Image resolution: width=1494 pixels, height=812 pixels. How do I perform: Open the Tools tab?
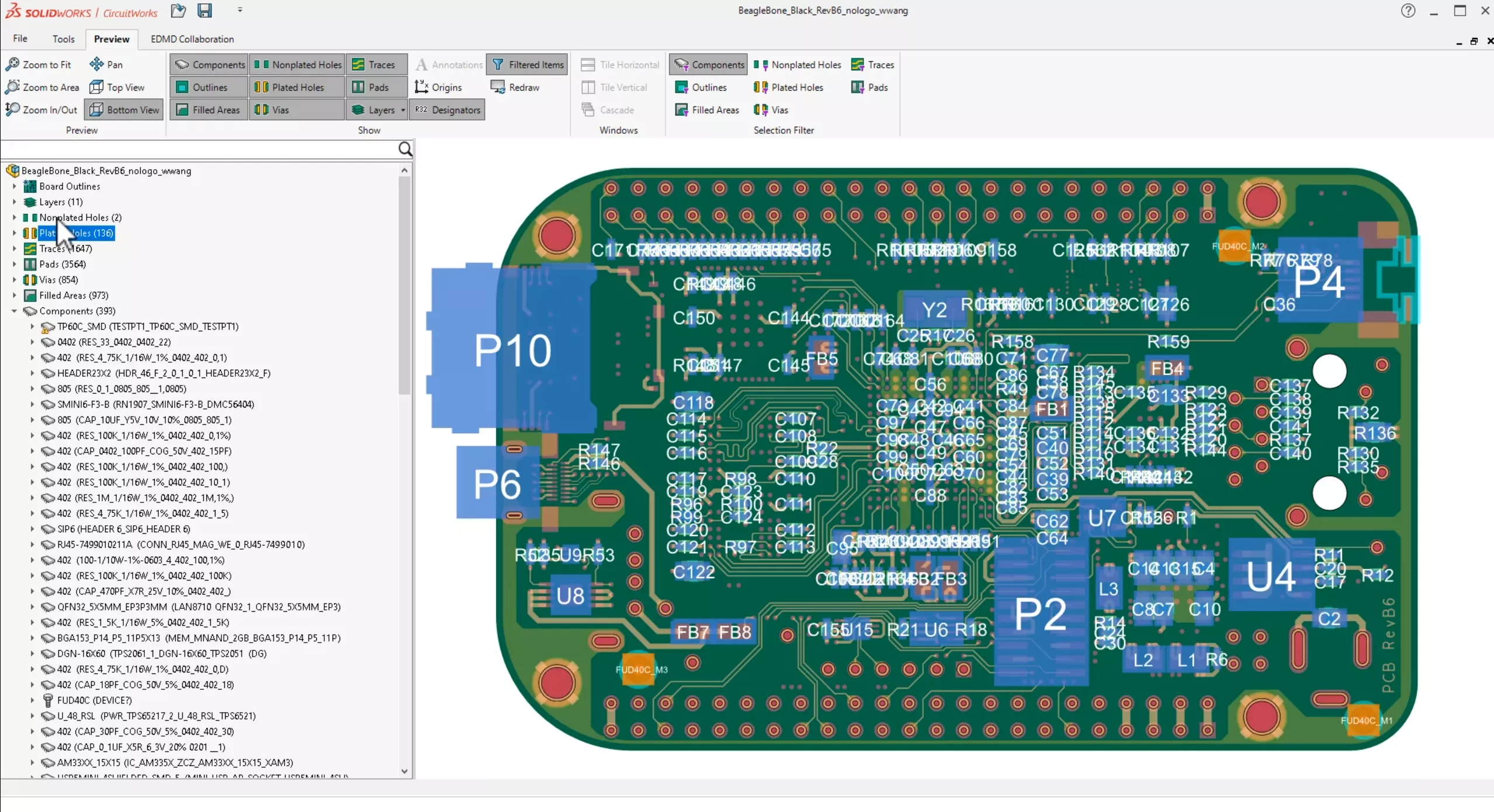63,39
